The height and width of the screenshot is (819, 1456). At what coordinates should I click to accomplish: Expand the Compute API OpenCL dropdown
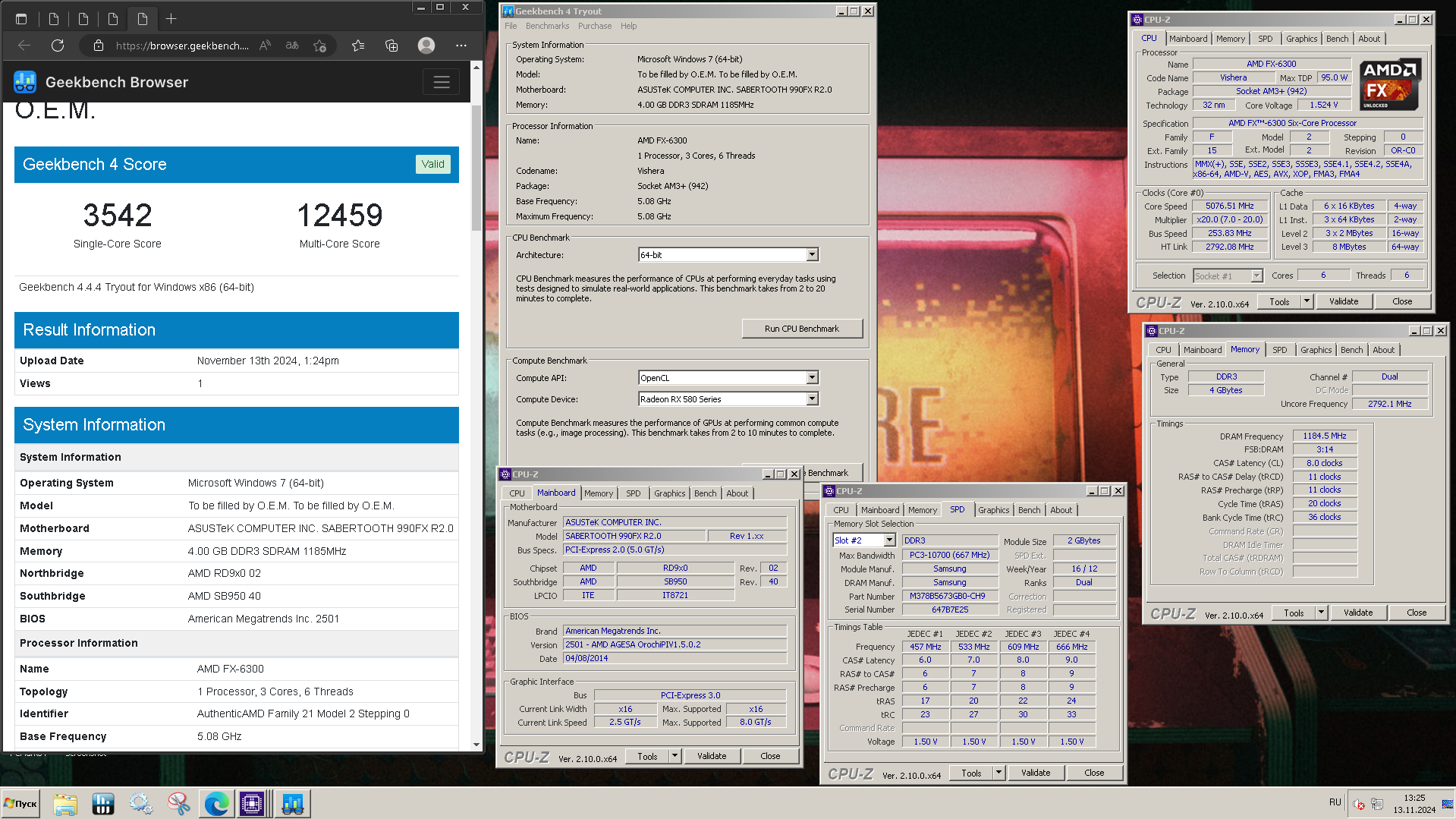click(812, 378)
